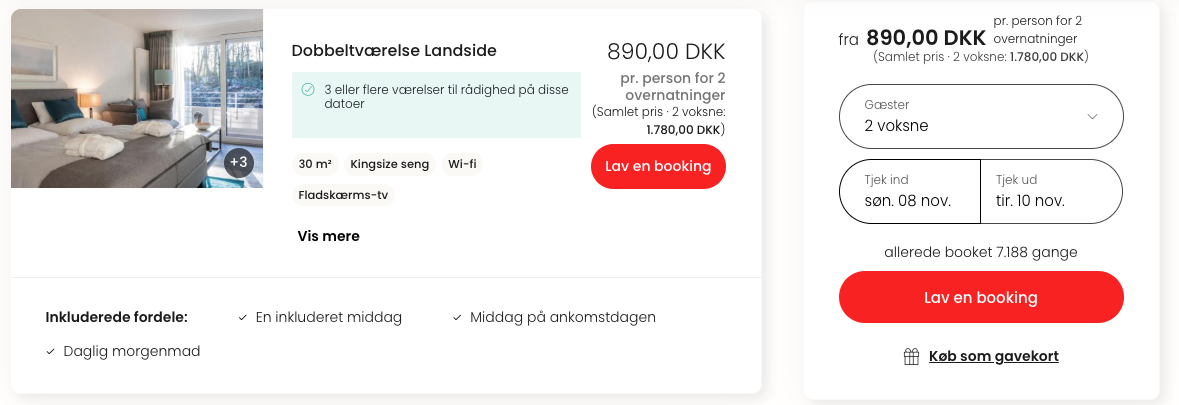
Task: Click the Kingsize seng amenity tag
Action: 389,165
